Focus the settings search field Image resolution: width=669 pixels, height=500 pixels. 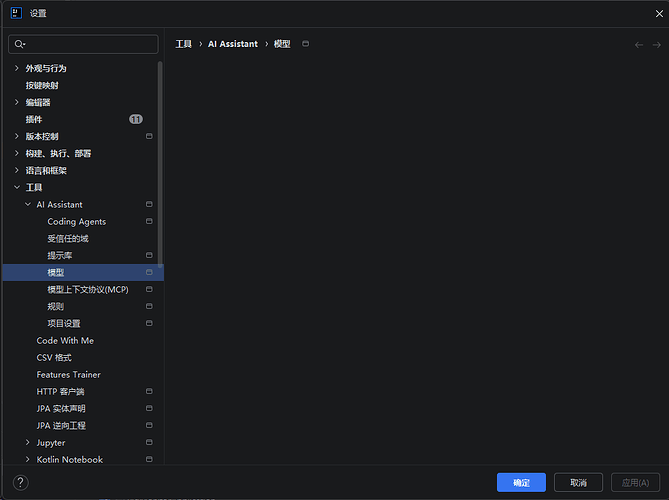coord(83,44)
